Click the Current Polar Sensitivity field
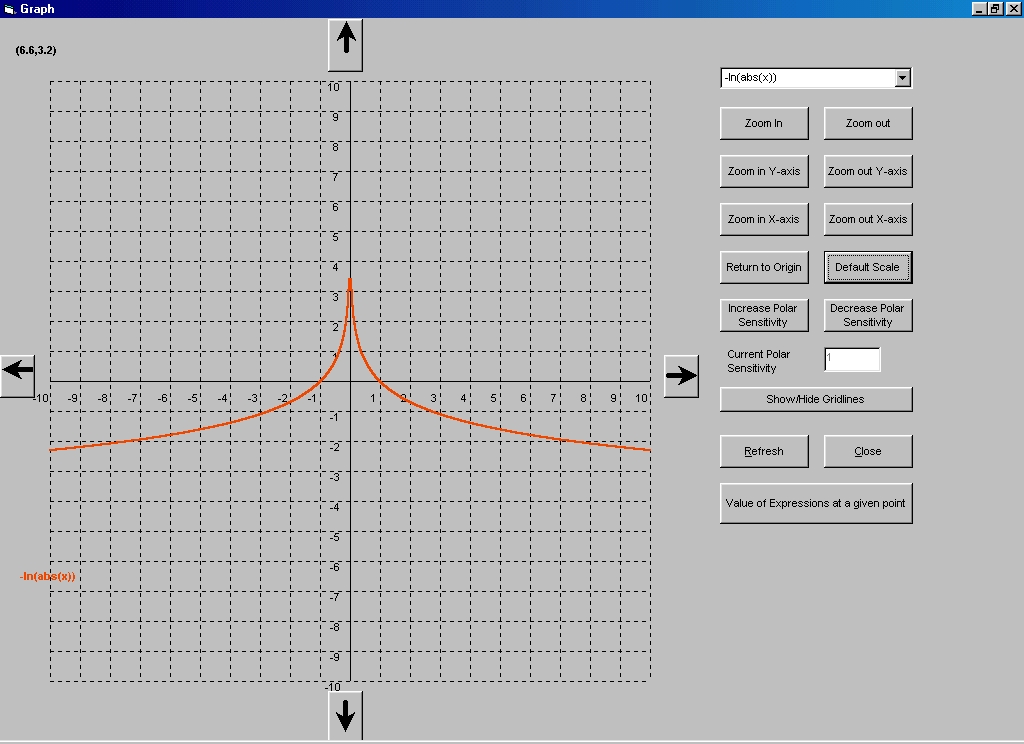1024x744 pixels. pos(852,360)
